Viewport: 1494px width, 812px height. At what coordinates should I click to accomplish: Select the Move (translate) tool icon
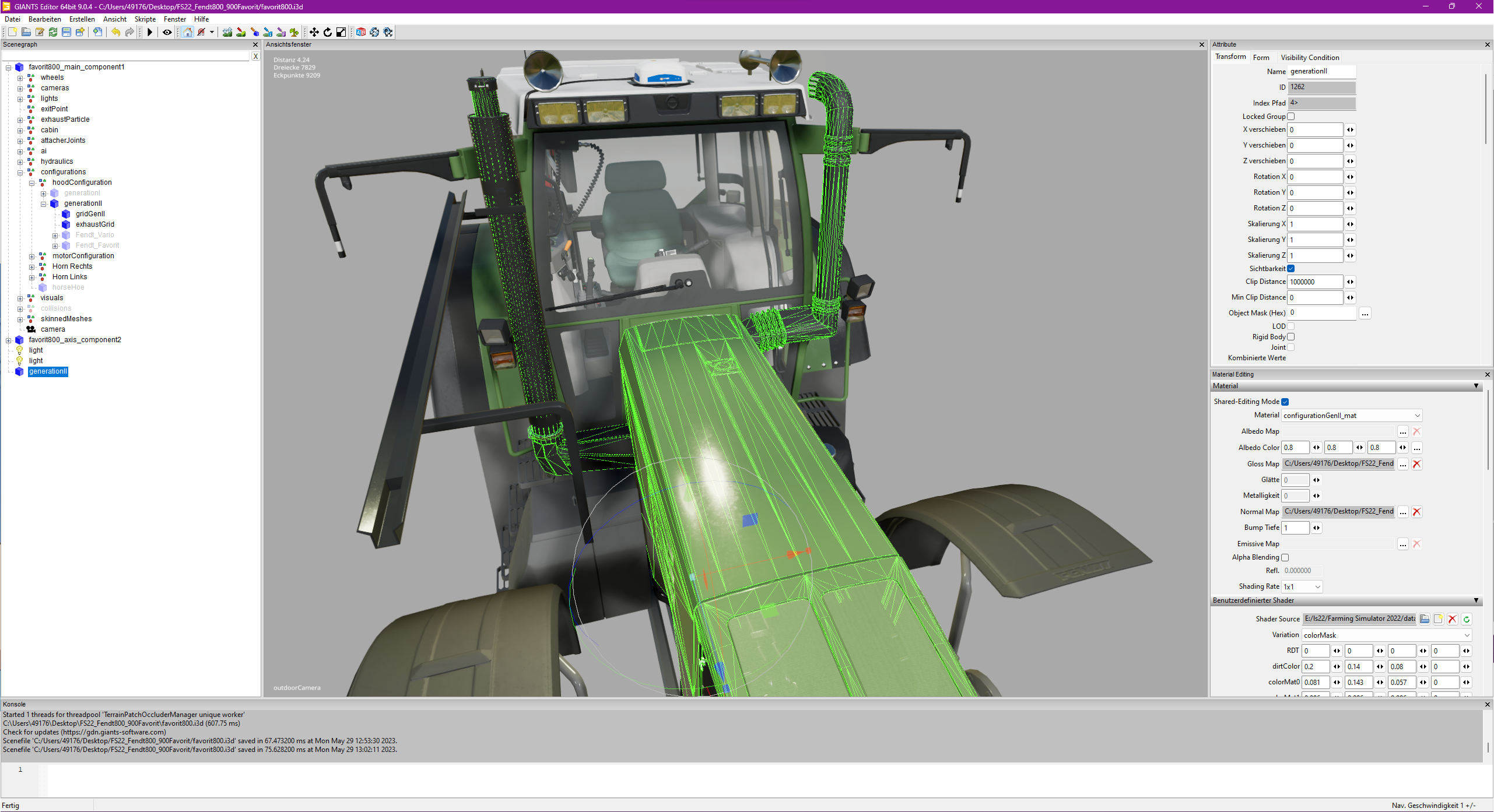[314, 32]
